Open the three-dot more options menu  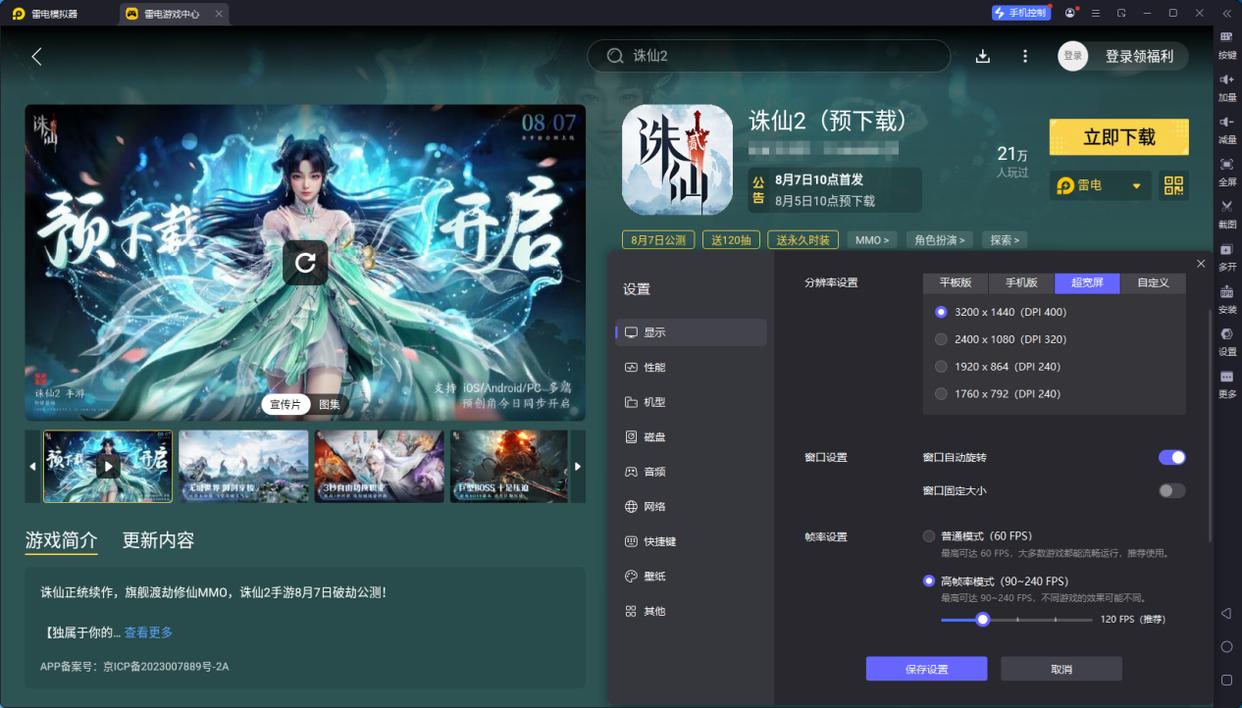[1024, 56]
